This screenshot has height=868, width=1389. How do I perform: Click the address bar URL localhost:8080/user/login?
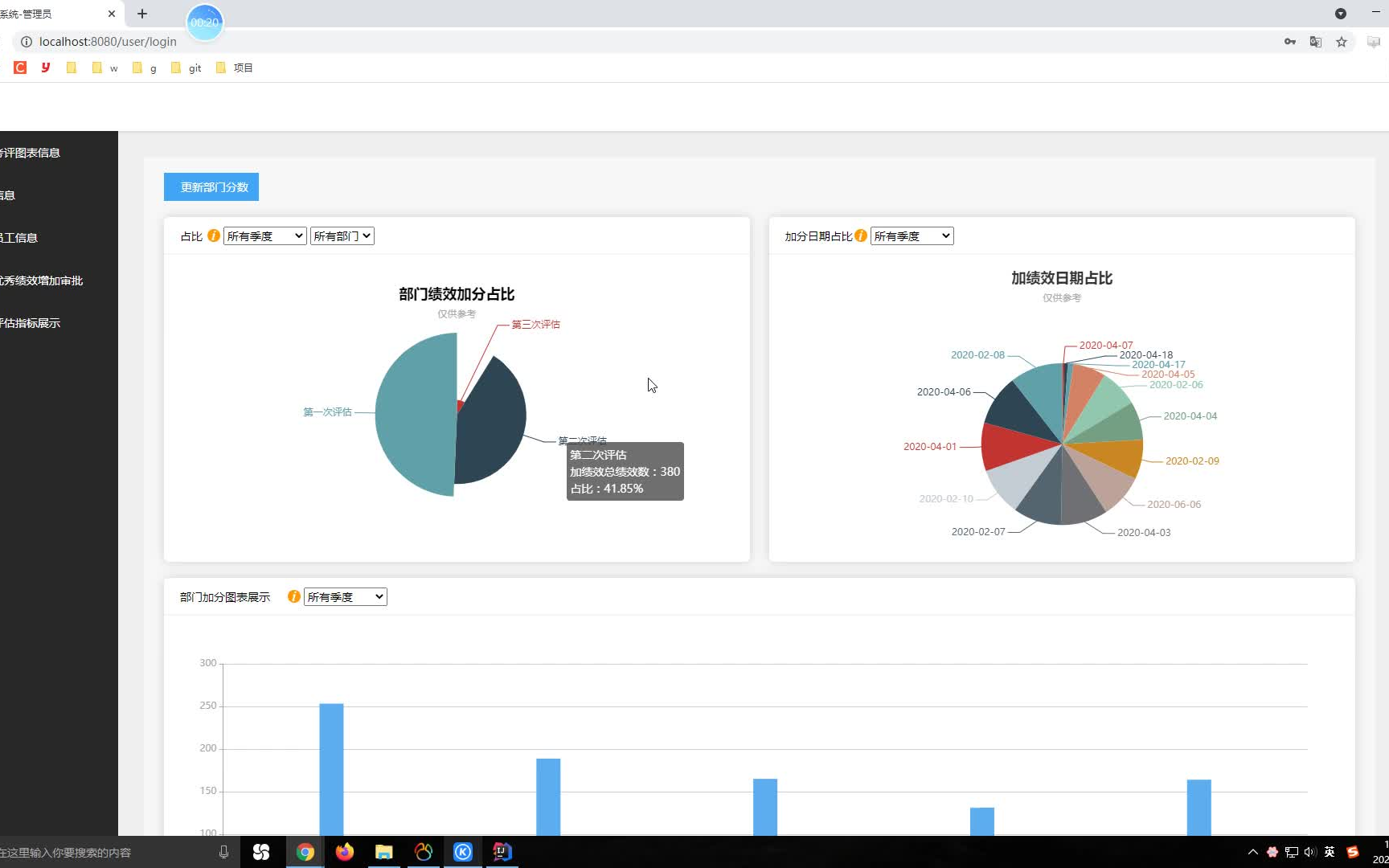click(x=108, y=42)
